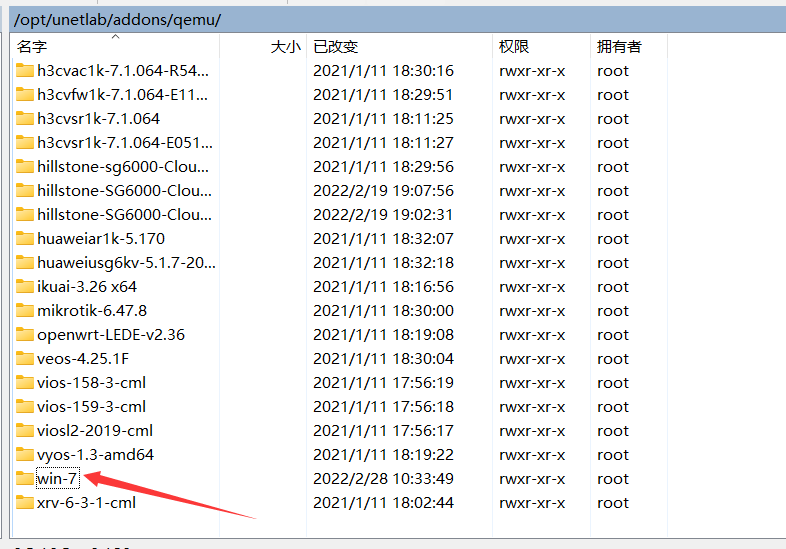
Task: Sort by 权限 column header
Action: pyautogui.click(x=541, y=46)
